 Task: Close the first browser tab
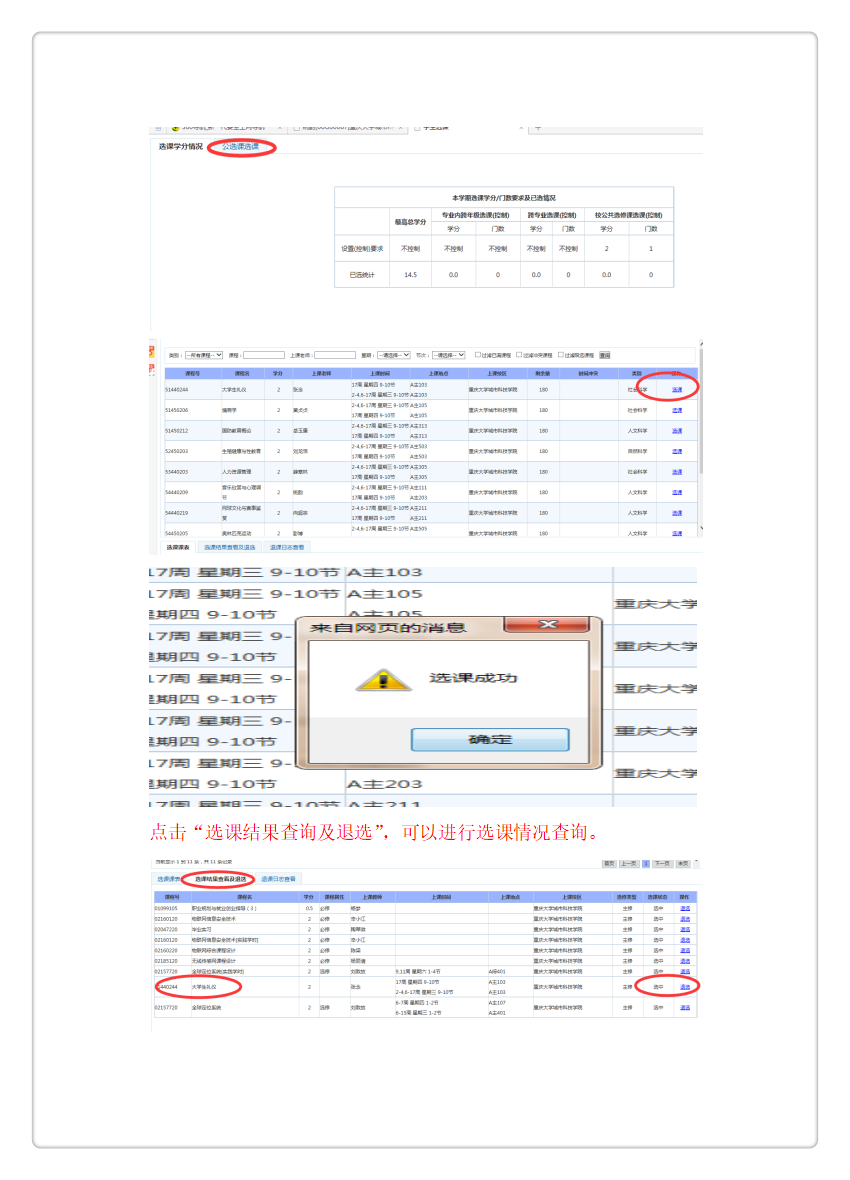tap(280, 128)
